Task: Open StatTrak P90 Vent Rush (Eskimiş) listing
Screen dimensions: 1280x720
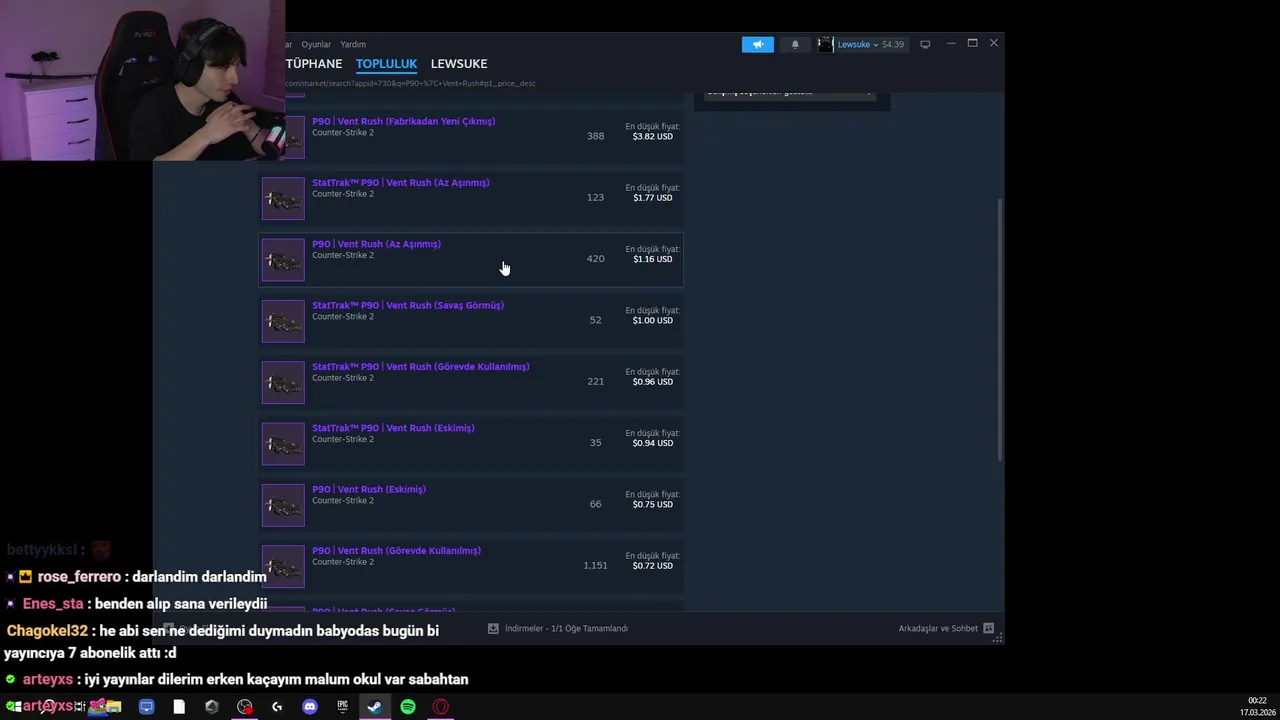Action: click(471, 443)
